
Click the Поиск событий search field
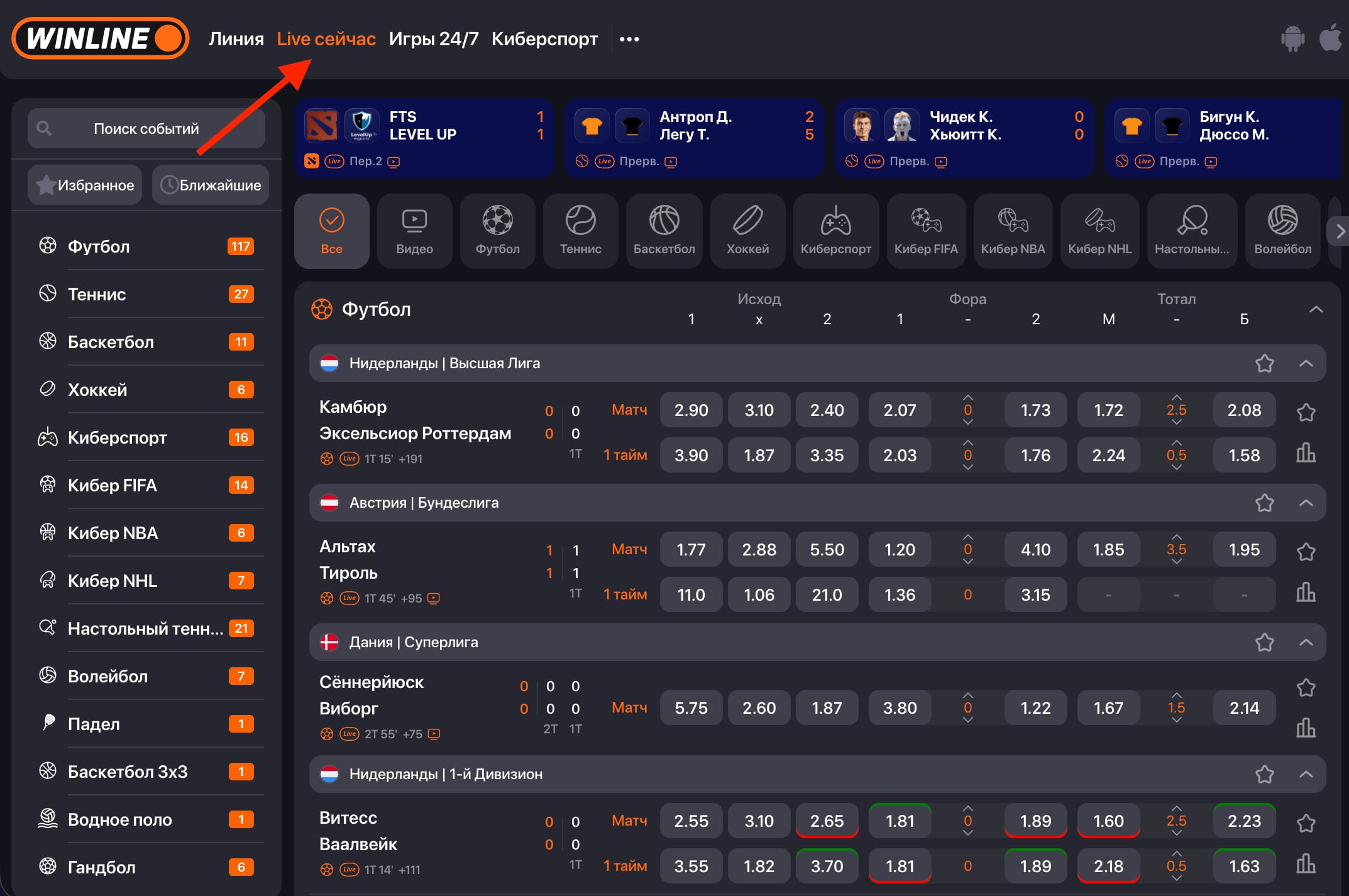point(146,128)
